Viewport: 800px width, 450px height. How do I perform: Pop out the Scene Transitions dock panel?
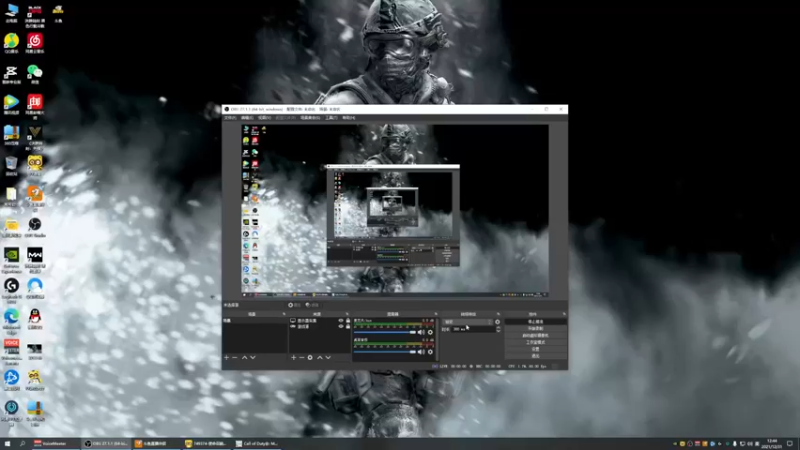pos(498,314)
